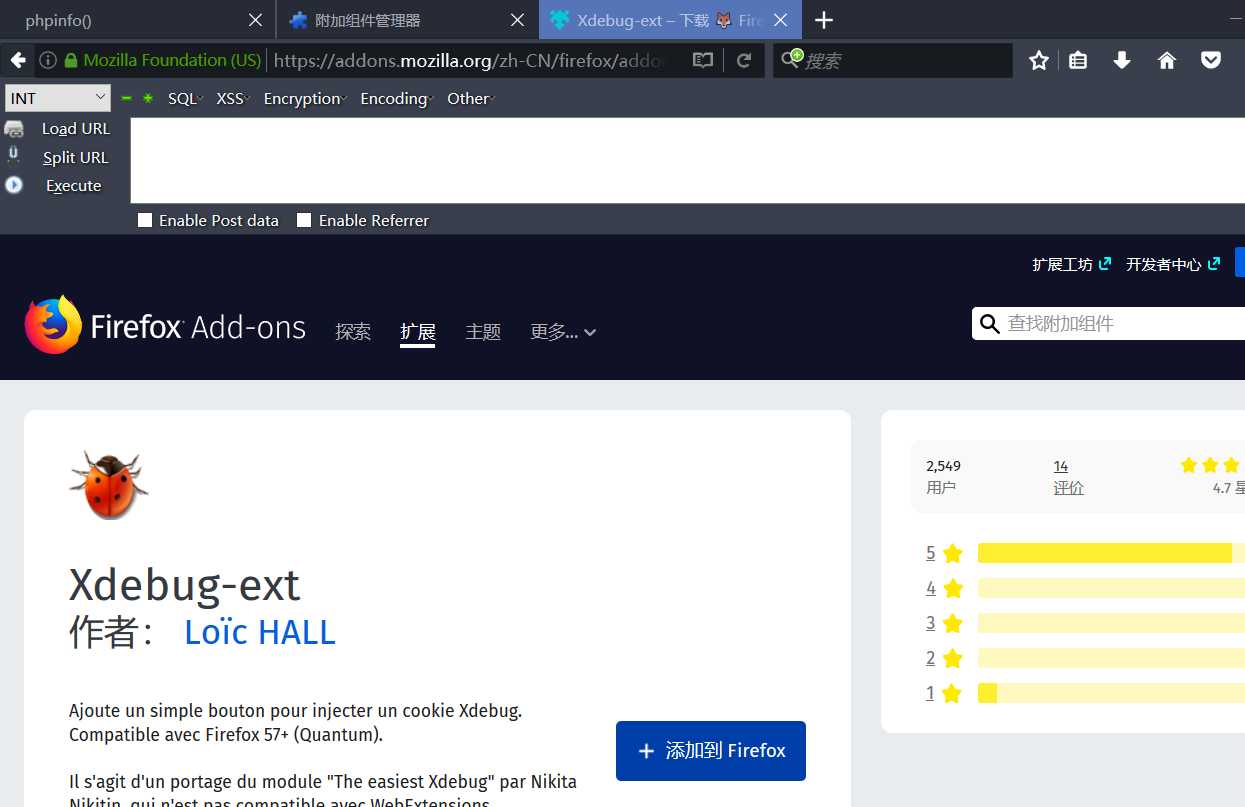Open site information icon in address bar
Screen dimensions: 1245x807
[47, 61]
